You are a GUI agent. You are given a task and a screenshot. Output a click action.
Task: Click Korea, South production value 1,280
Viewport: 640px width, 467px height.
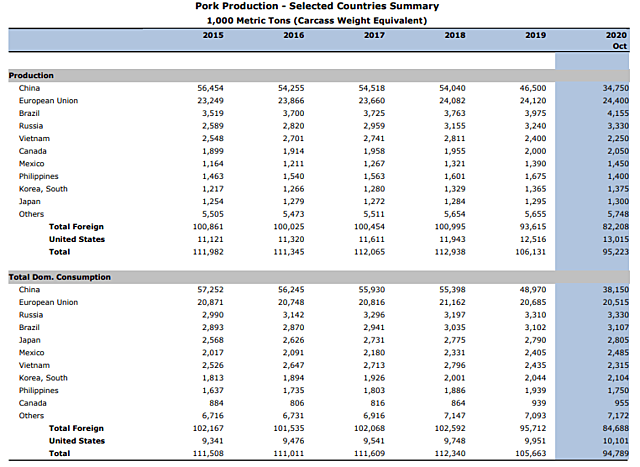[x=374, y=189]
